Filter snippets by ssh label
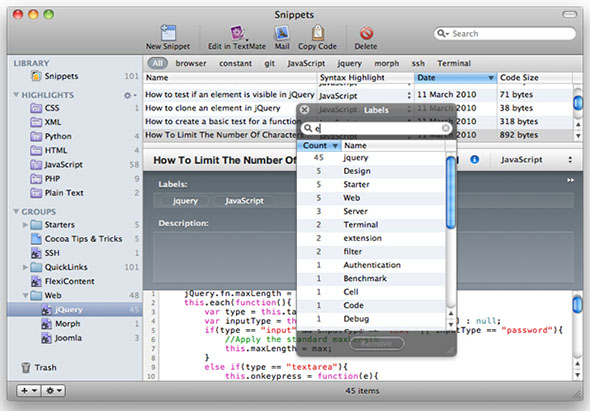This screenshot has height=411, width=590. (418, 63)
